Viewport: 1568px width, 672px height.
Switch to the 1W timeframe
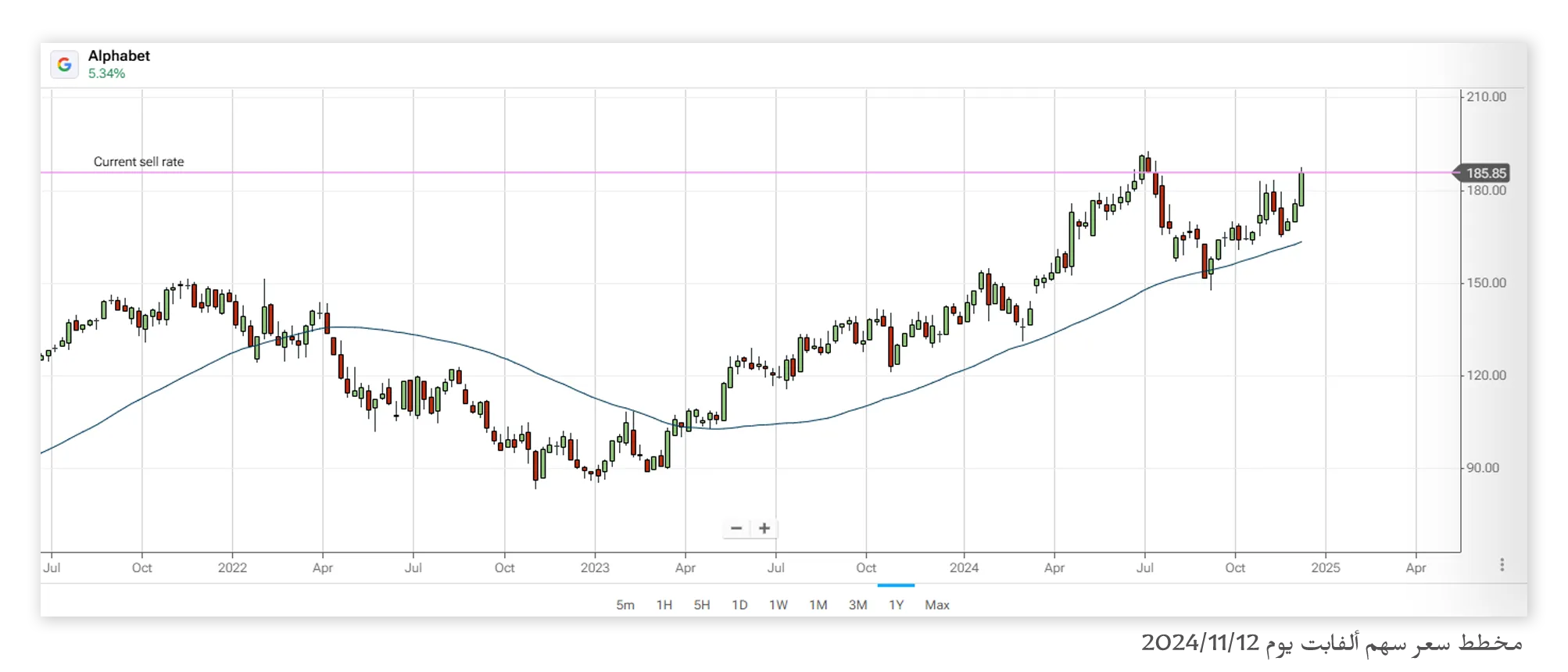point(779,605)
